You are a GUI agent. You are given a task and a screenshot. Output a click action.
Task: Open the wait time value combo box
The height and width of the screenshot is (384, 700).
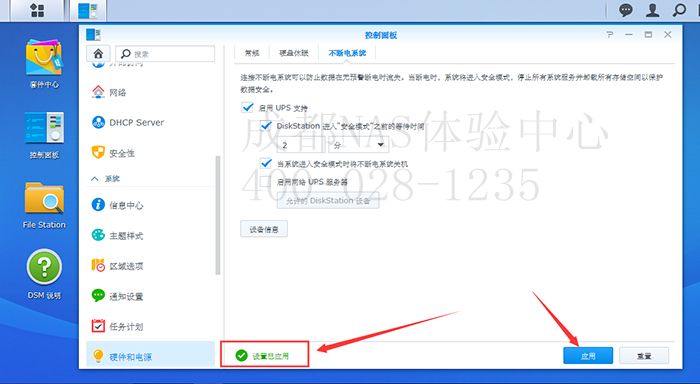pos(301,145)
